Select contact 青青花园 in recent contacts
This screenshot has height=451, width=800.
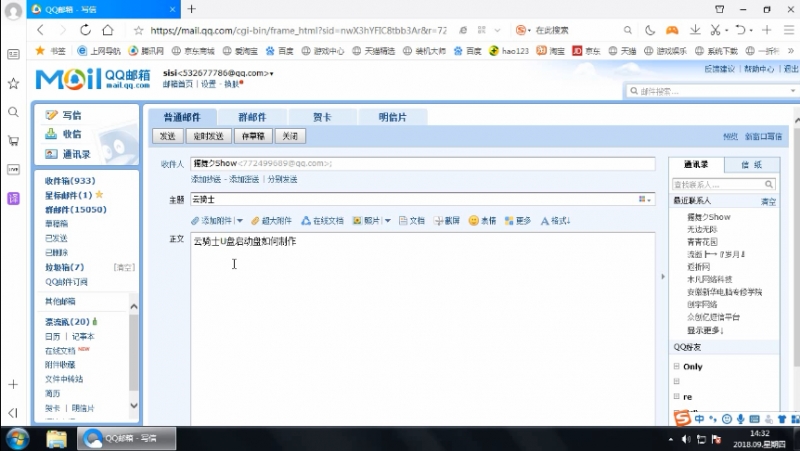pyautogui.click(x=702, y=242)
